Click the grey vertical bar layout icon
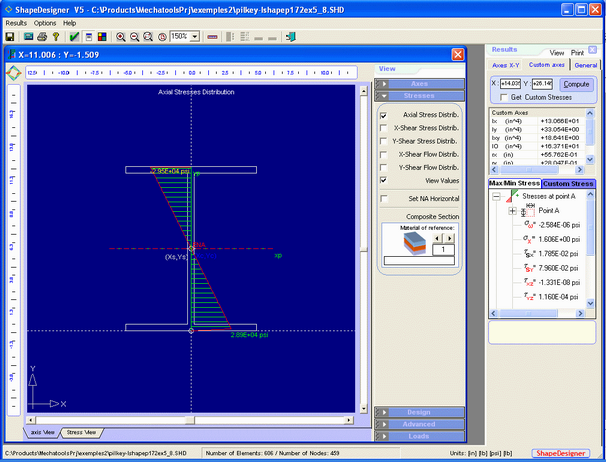The height and width of the screenshot is (462, 606). pyautogui.click(x=230, y=37)
